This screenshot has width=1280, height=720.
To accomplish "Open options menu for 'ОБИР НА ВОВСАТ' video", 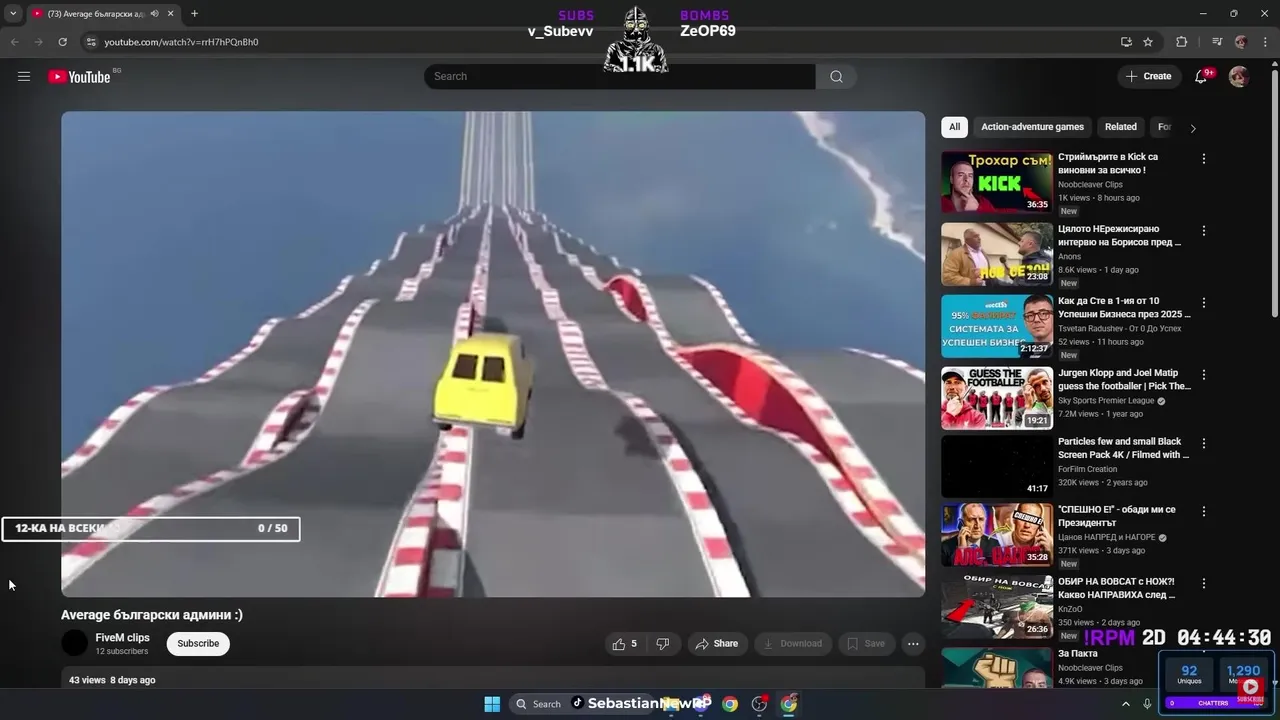I will (x=1204, y=583).
